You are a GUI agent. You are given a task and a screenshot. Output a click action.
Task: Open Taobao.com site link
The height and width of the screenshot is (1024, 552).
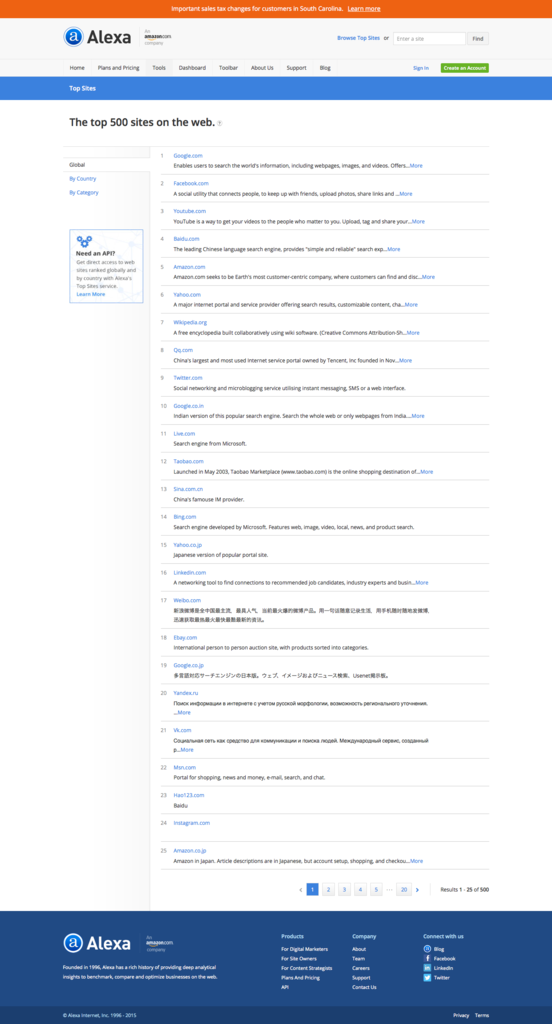(x=189, y=461)
